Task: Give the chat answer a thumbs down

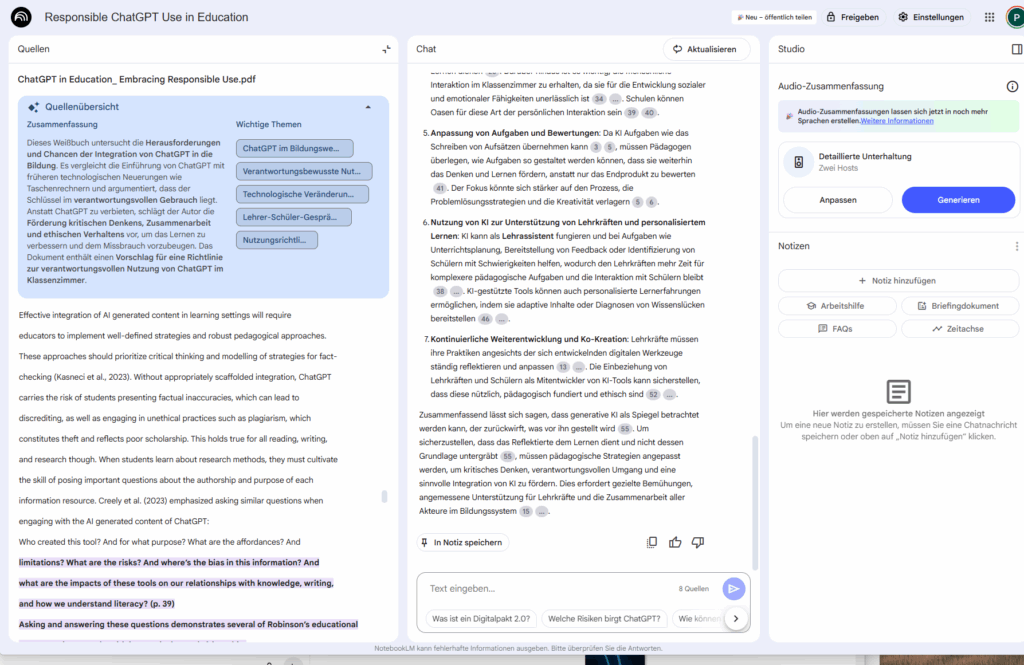Action: pyautogui.click(x=698, y=542)
